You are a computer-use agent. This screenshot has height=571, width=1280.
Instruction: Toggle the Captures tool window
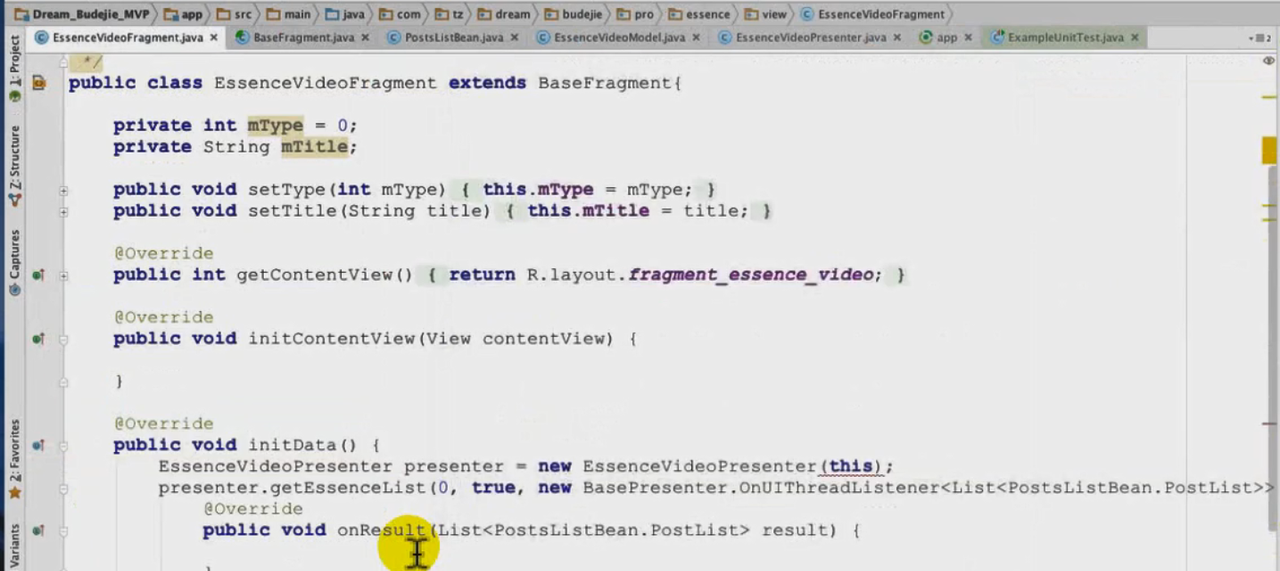(14, 262)
